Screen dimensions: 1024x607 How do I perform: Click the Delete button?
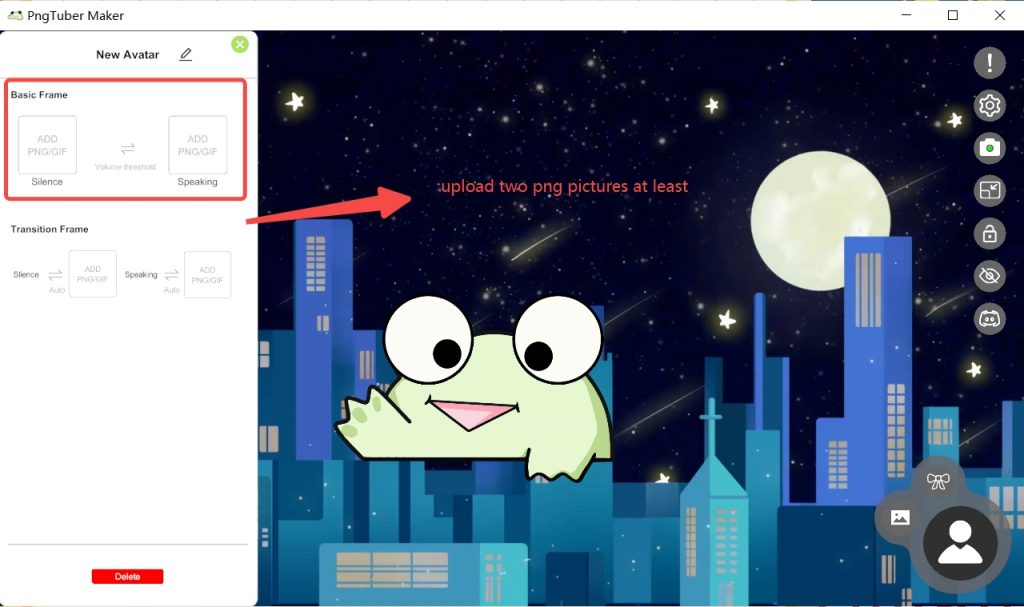(x=127, y=576)
